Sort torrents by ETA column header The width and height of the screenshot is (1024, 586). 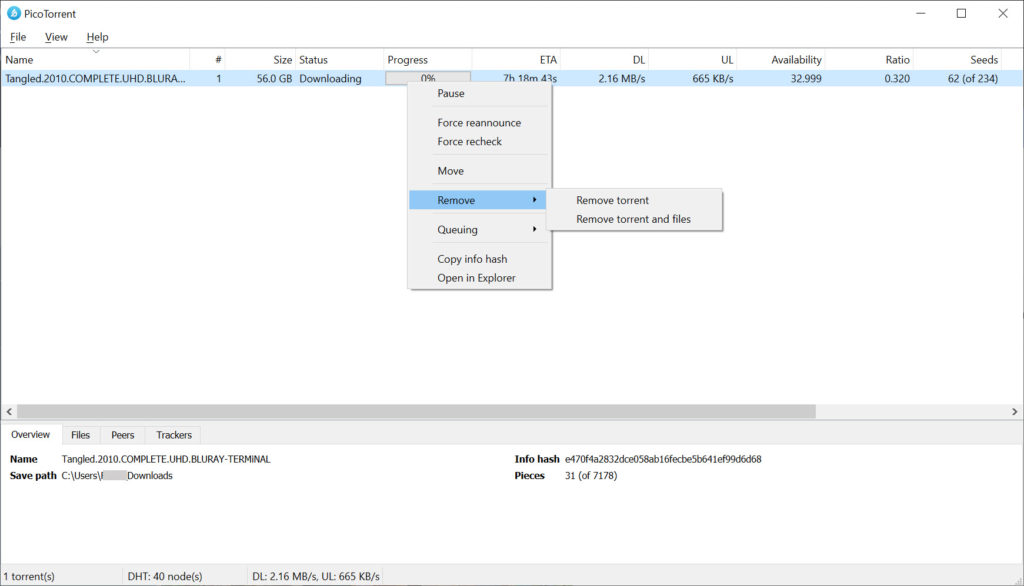pyautogui.click(x=516, y=59)
